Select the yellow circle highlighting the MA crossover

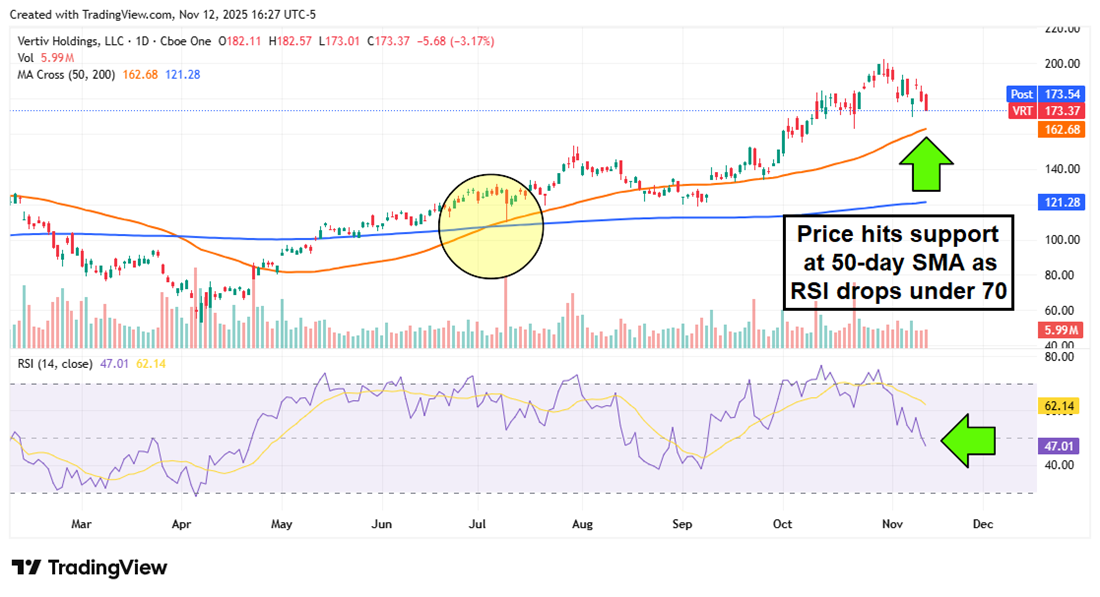491,224
